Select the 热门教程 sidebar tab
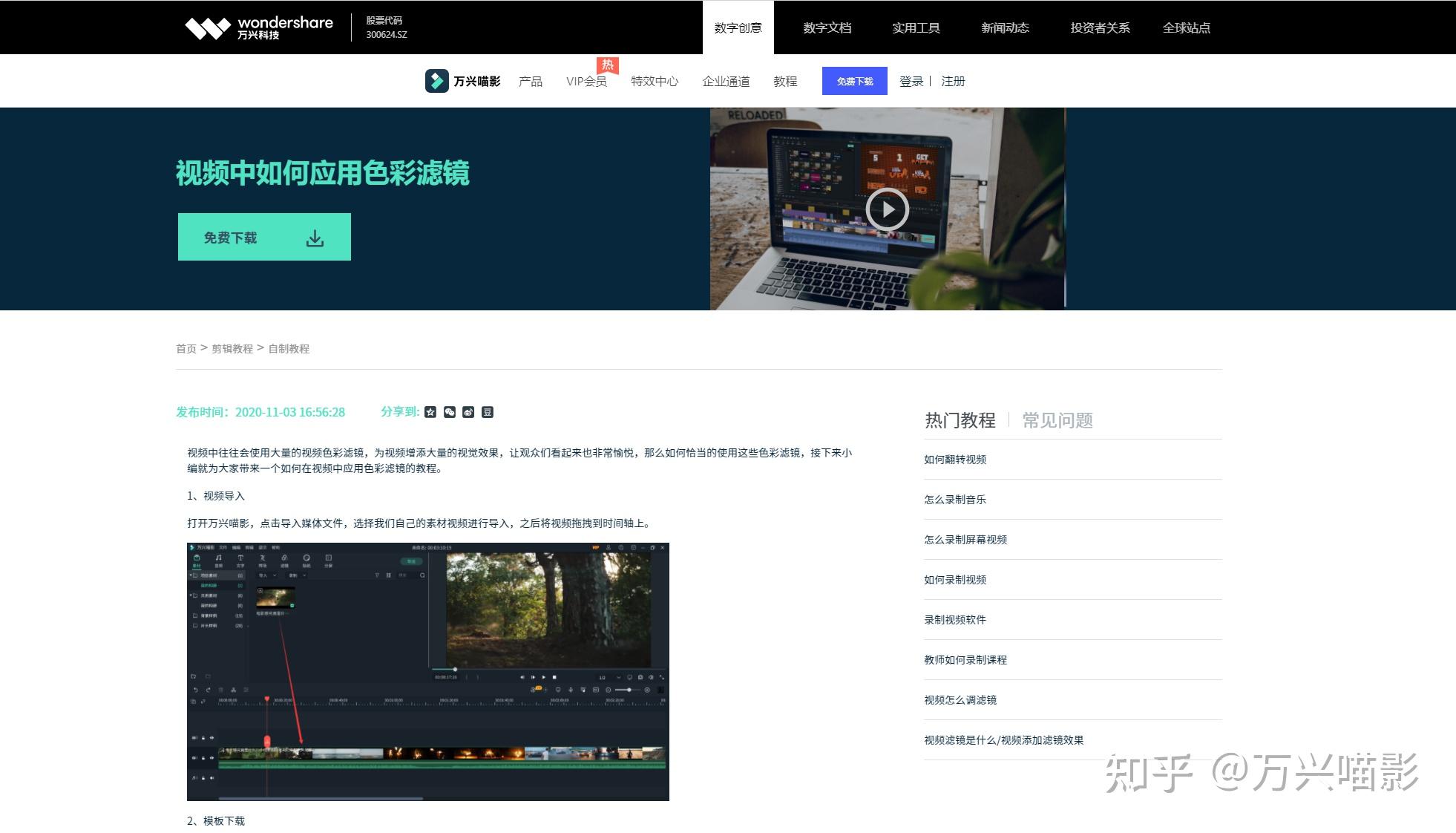The image size is (1456, 833). click(960, 420)
